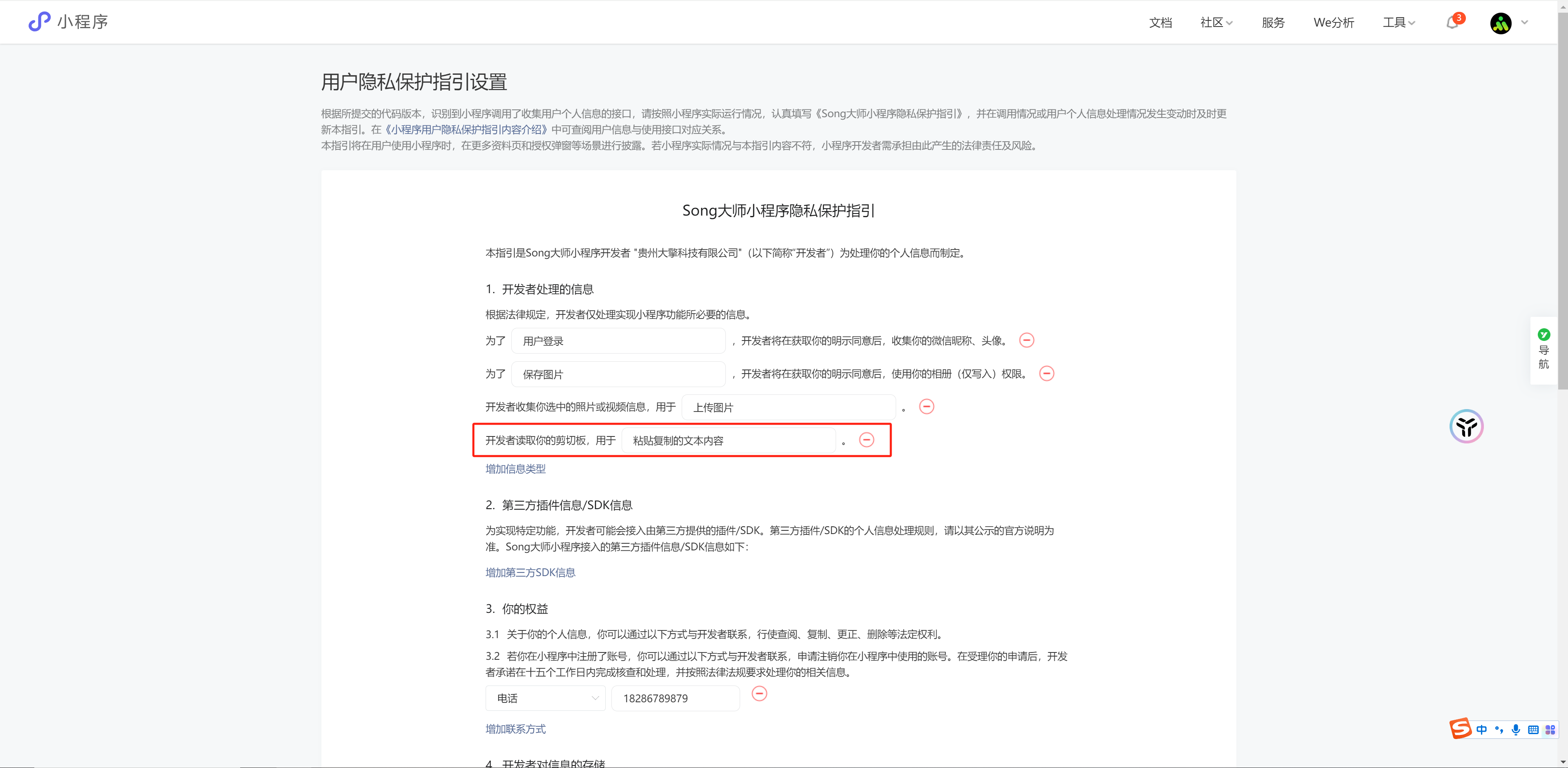The image size is (1568, 768).
Task: Click the user avatar icon
Action: click(1501, 23)
